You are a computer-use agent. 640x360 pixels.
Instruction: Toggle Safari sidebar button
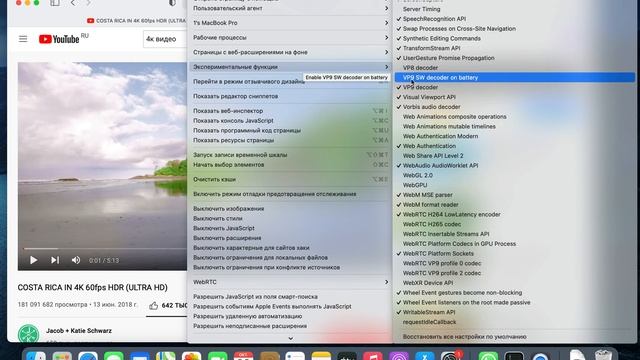[x=55, y=3]
